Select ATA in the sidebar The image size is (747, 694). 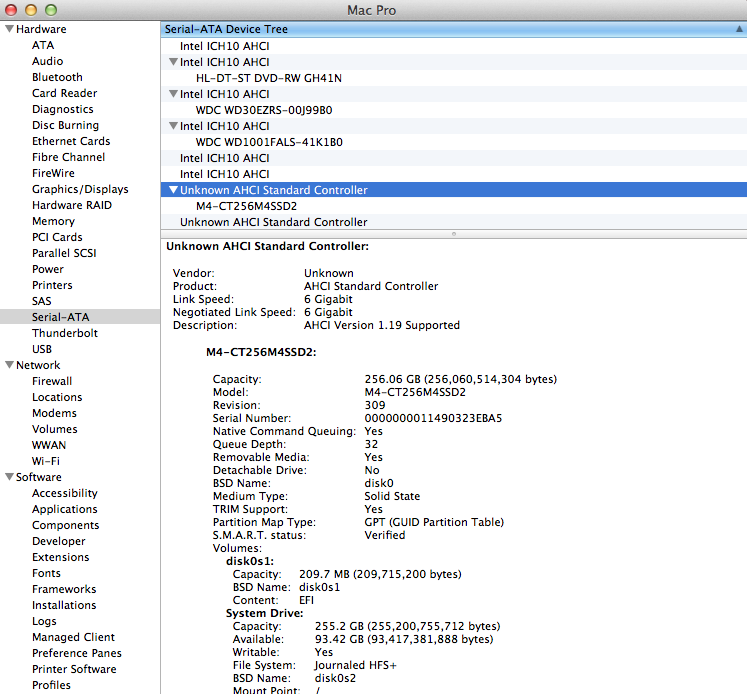pos(43,45)
